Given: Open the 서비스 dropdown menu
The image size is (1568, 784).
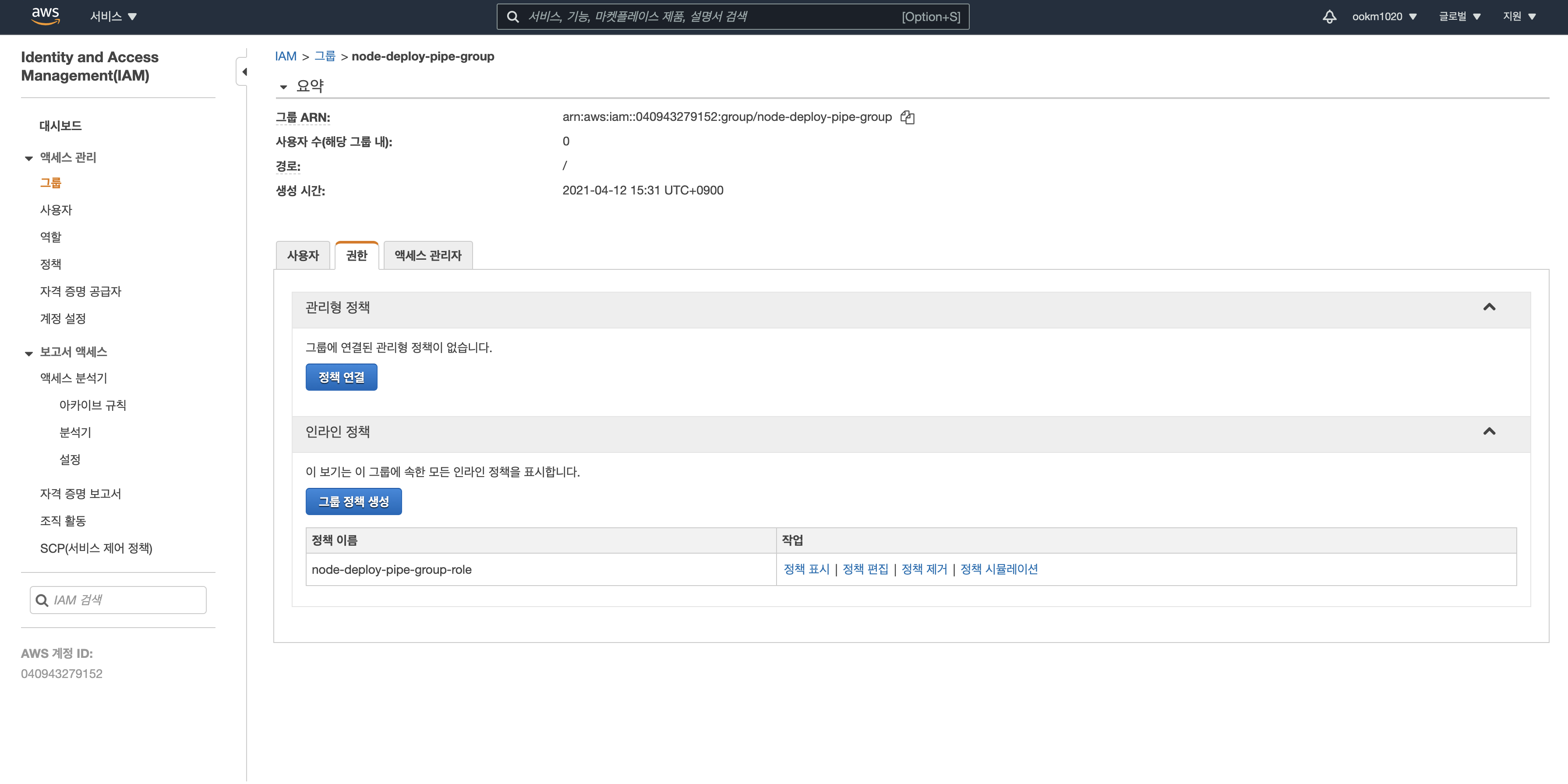Looking at the screenshot, I should 113,17.
